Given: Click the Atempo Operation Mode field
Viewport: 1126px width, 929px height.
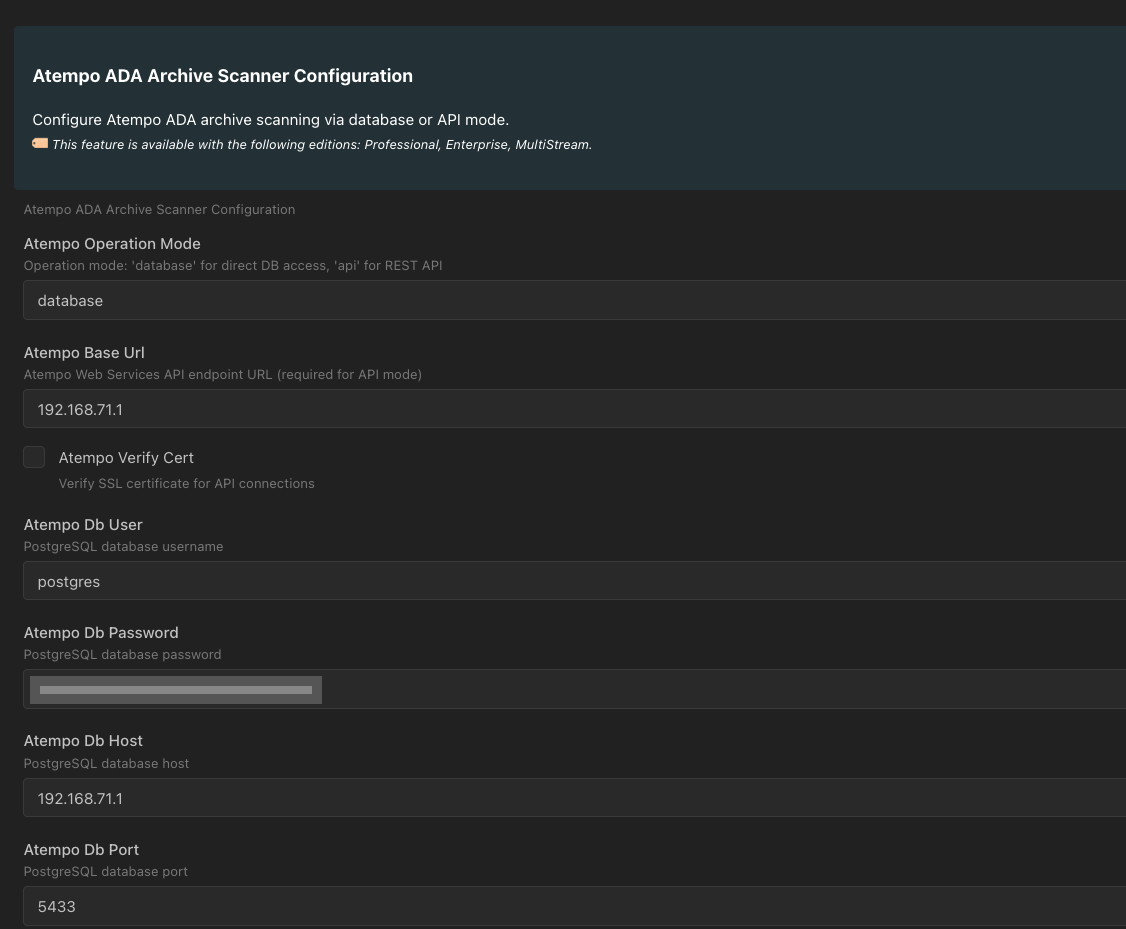Looking at the screenshot, I should click(x=574, y=300).
